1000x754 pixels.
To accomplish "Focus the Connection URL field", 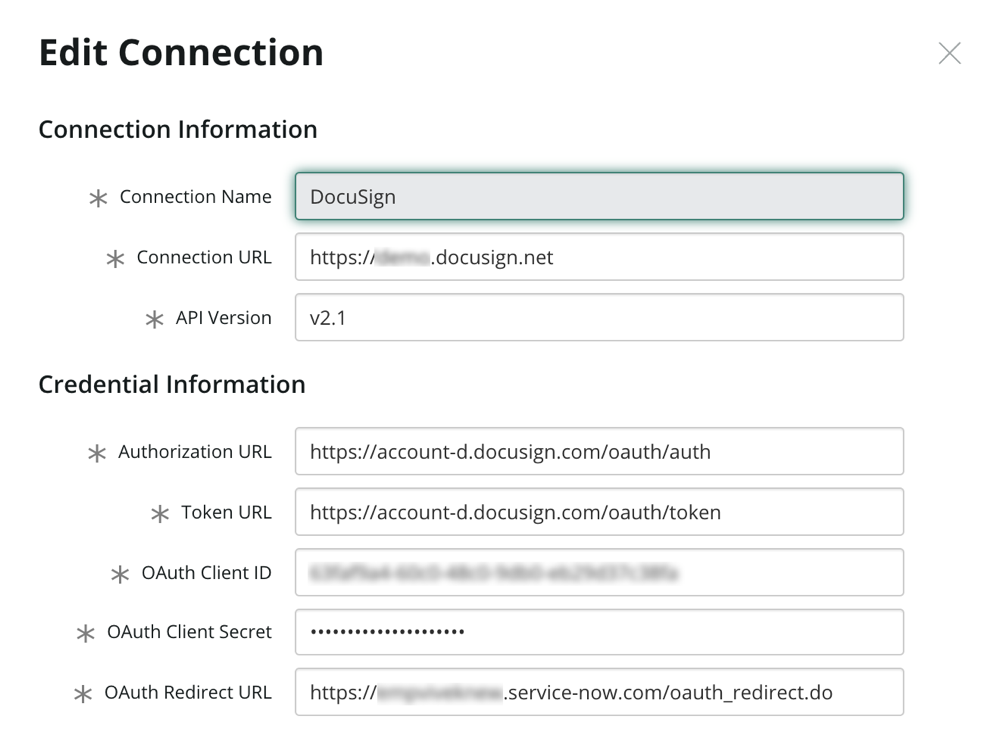I will [599, 256].
